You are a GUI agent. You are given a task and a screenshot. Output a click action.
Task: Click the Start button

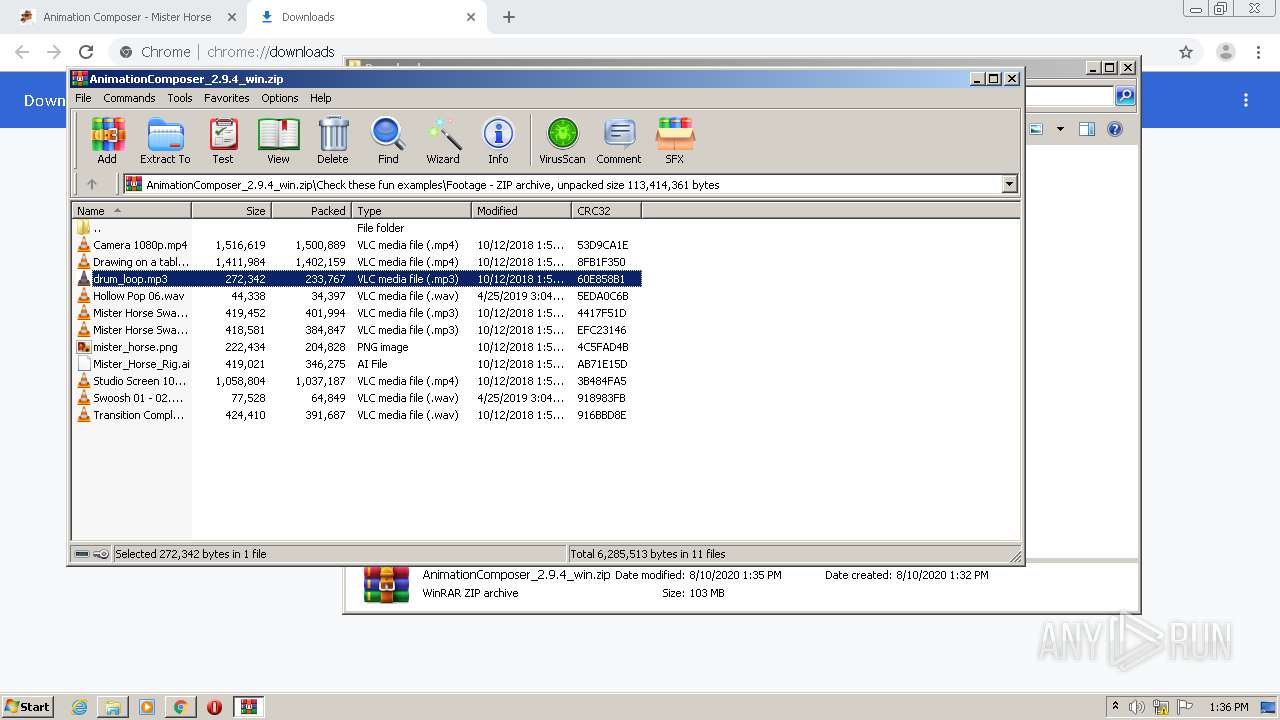[27, 707]
